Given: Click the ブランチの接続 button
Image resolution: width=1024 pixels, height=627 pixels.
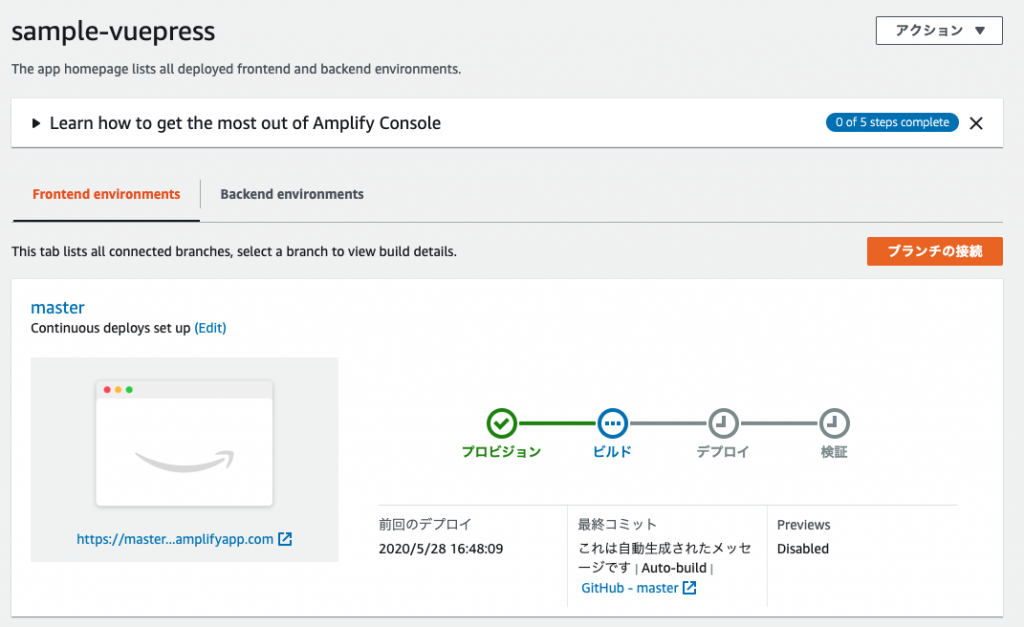Looking at the screenshot, I should tap(935, 251).
